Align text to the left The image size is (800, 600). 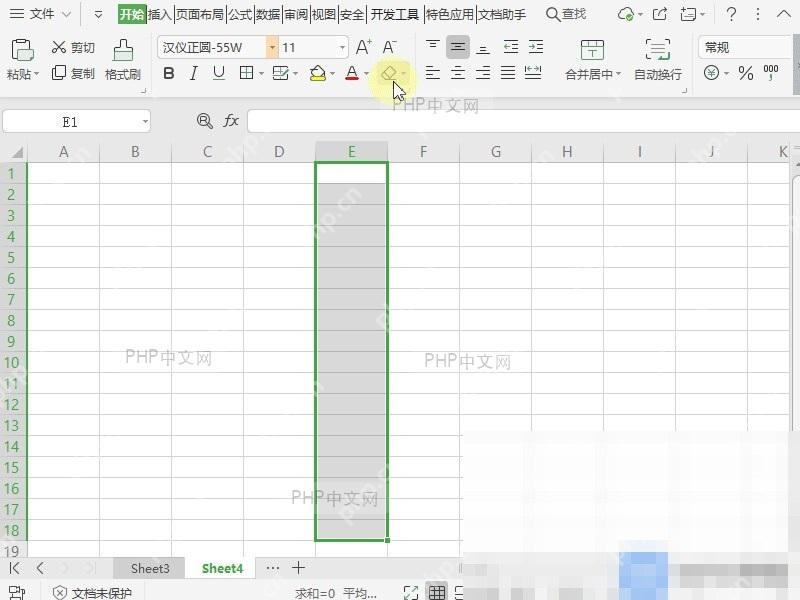point(433,73)
